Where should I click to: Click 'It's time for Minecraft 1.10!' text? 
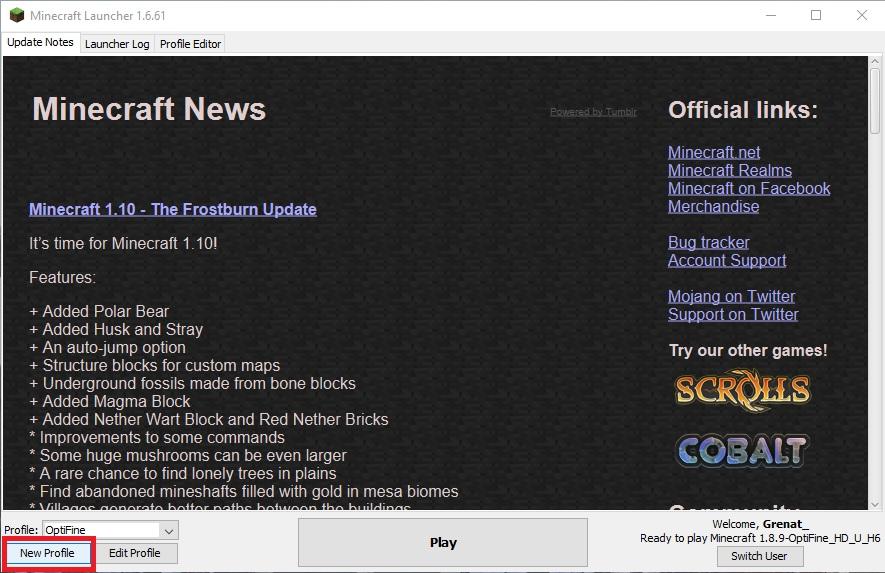123,244
